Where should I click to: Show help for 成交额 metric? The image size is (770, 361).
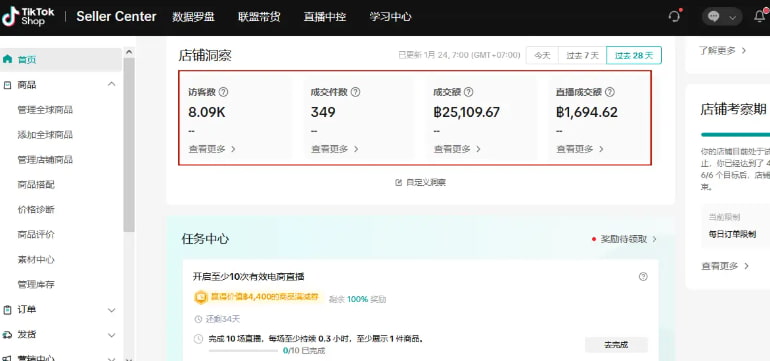click(468, 92)
